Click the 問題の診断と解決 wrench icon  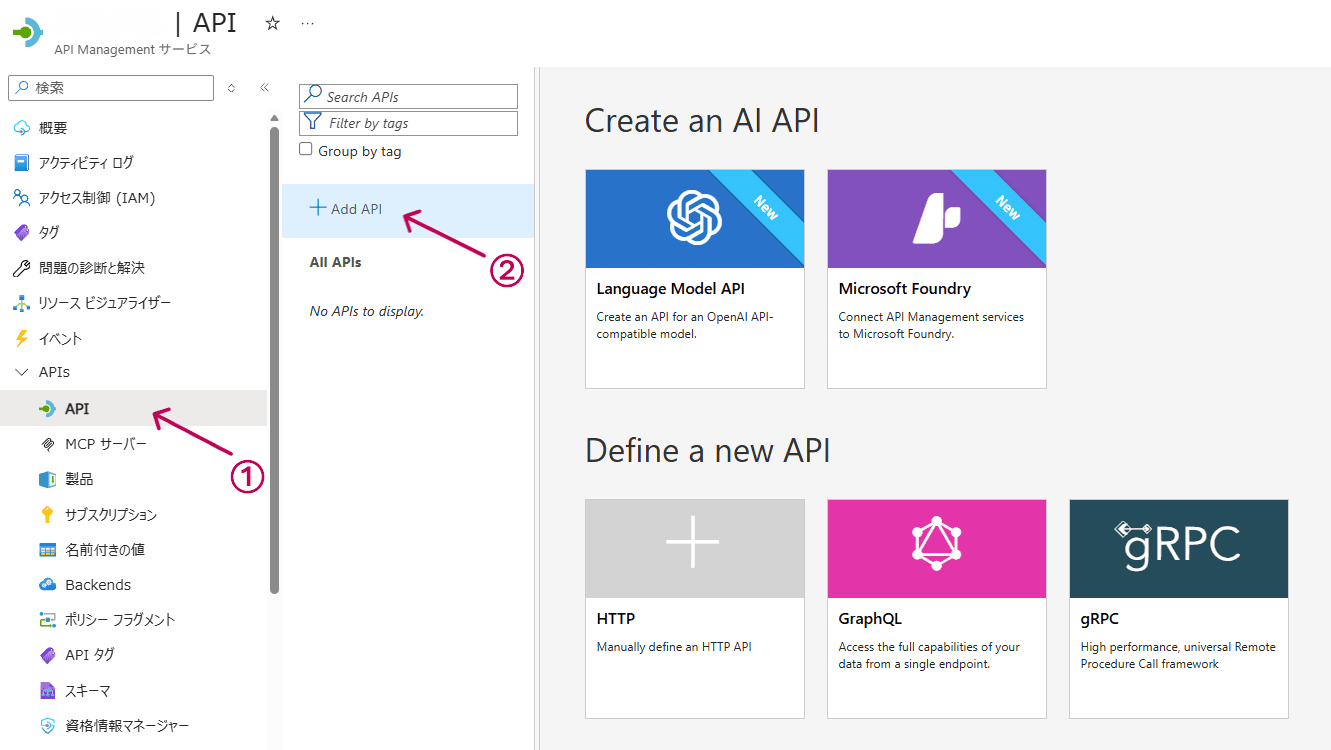pos(22,268)
